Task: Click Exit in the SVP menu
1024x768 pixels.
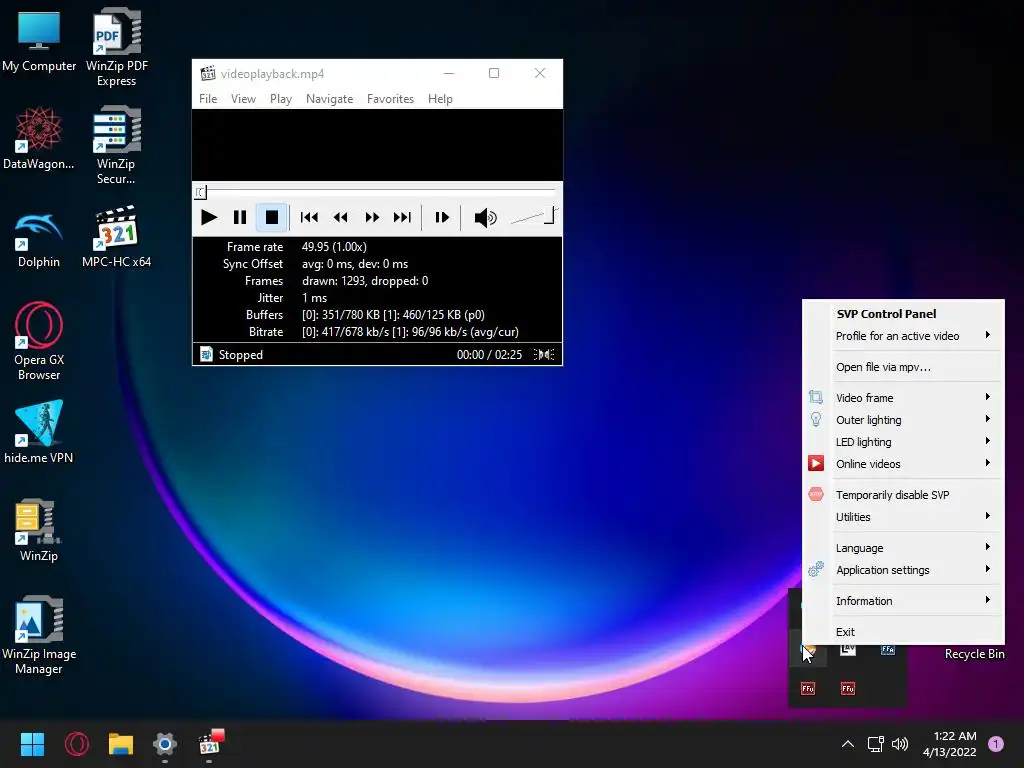Action: pos(903,632)
